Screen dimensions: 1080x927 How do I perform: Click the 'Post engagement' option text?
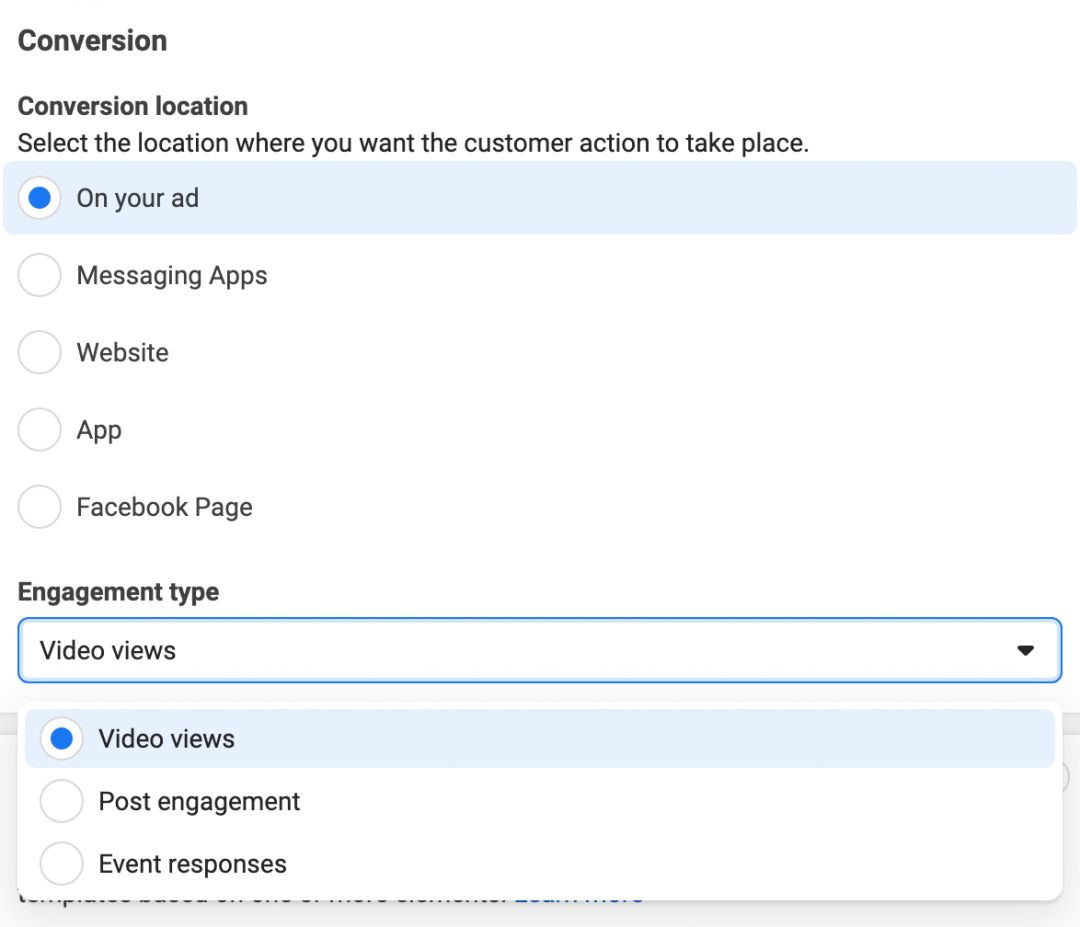click(199, 801)
